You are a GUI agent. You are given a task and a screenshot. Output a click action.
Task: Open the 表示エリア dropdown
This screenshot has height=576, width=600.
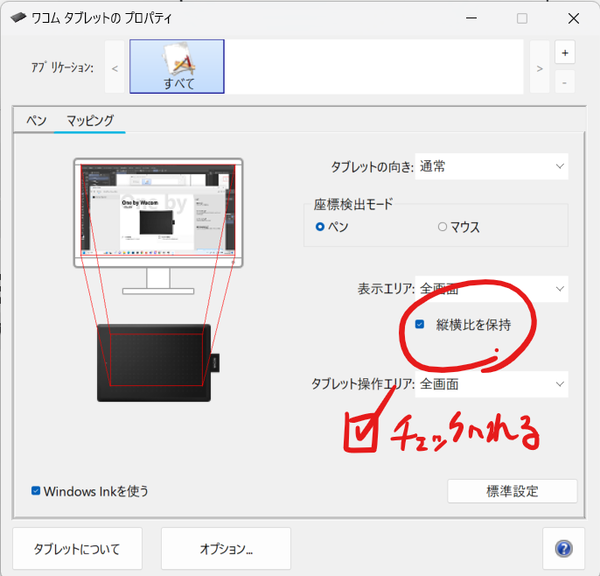491,289
